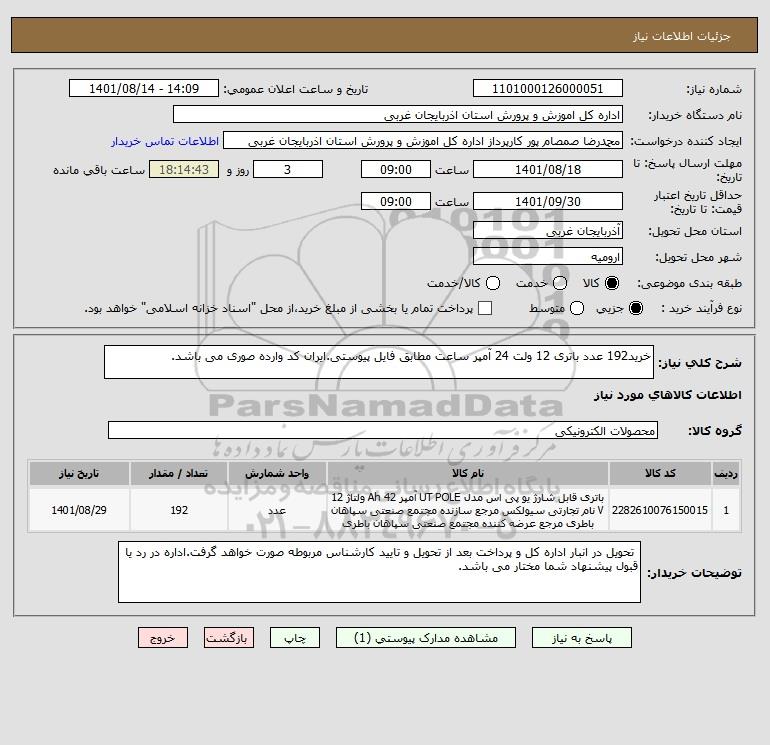Click the کد کالا column header
770x745 pixels.
[x=660, y=473]
